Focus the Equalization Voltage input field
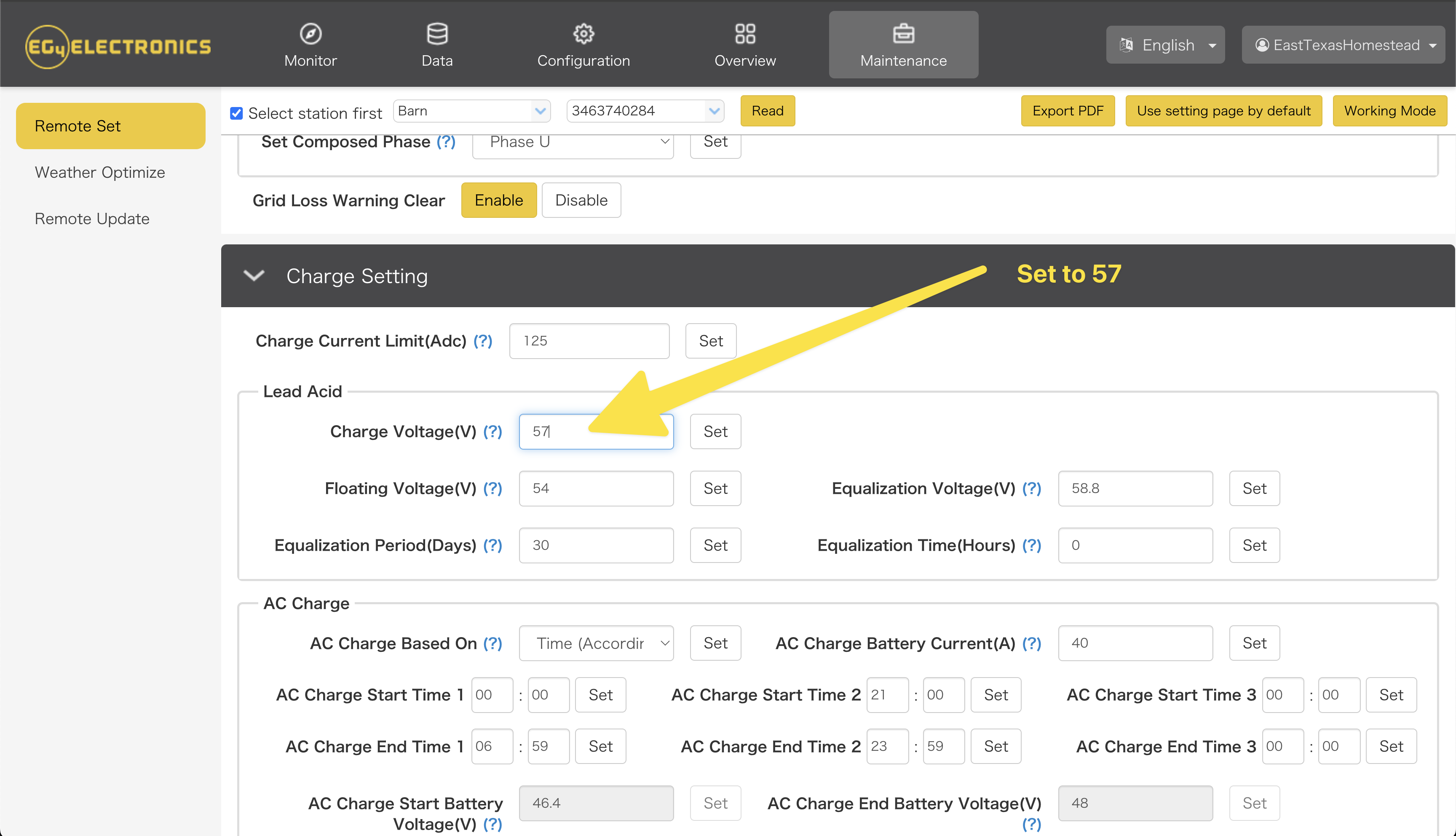The height and width of the screenshot is (836, 1456). click(x=1135, y=488)
